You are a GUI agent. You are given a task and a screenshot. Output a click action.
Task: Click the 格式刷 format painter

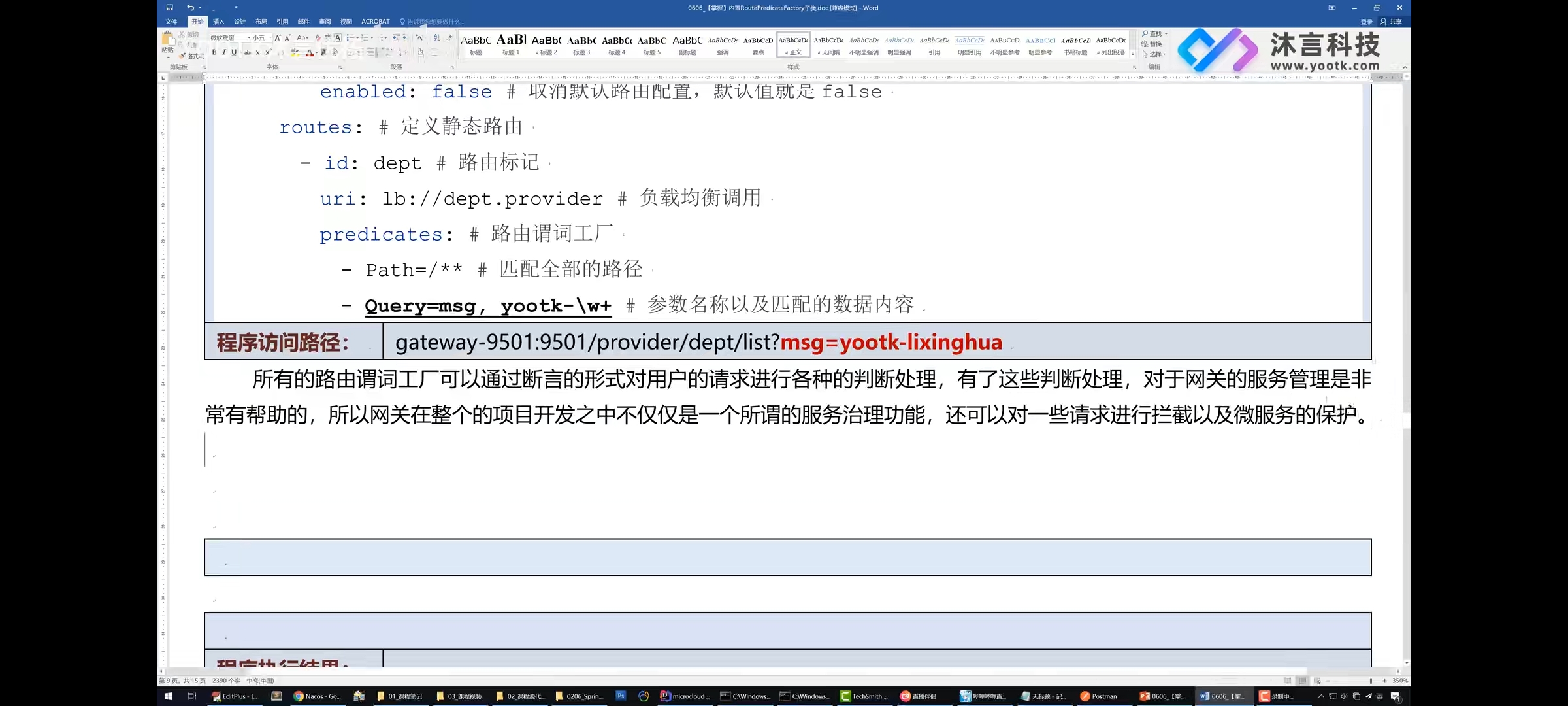click(x=192, y=56)
